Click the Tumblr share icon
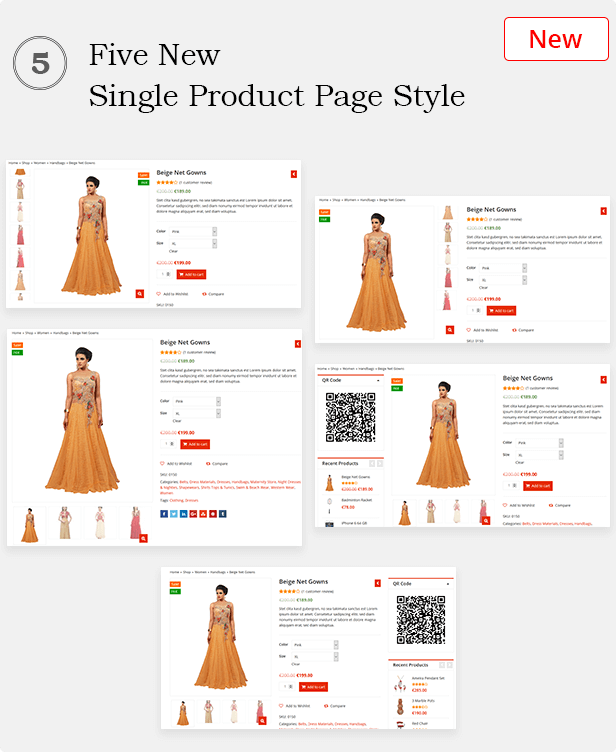 pyautogui.click(x=222, y=514)
